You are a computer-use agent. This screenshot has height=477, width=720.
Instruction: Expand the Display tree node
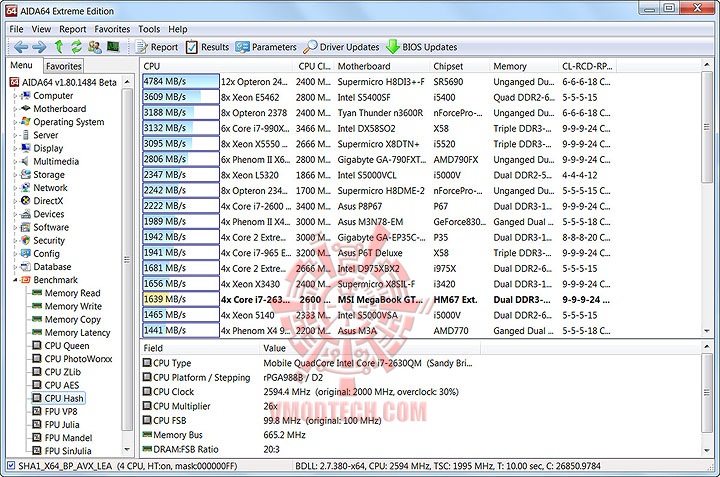15,148
